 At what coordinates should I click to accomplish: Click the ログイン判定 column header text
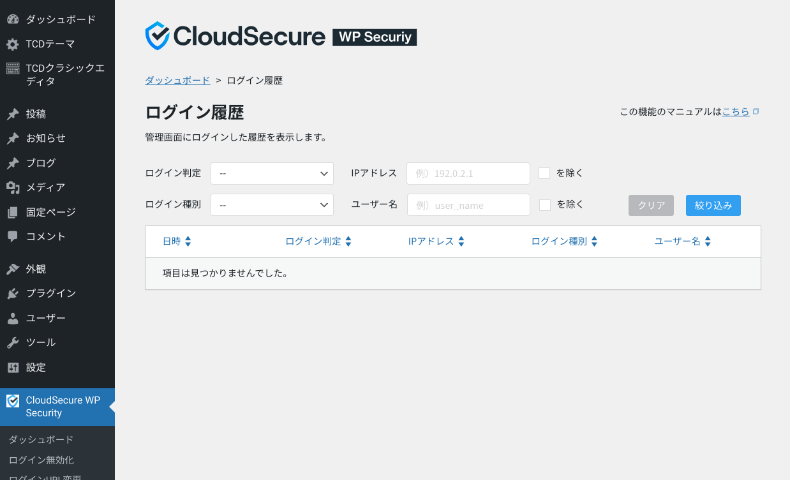click(x=313, y=241)
